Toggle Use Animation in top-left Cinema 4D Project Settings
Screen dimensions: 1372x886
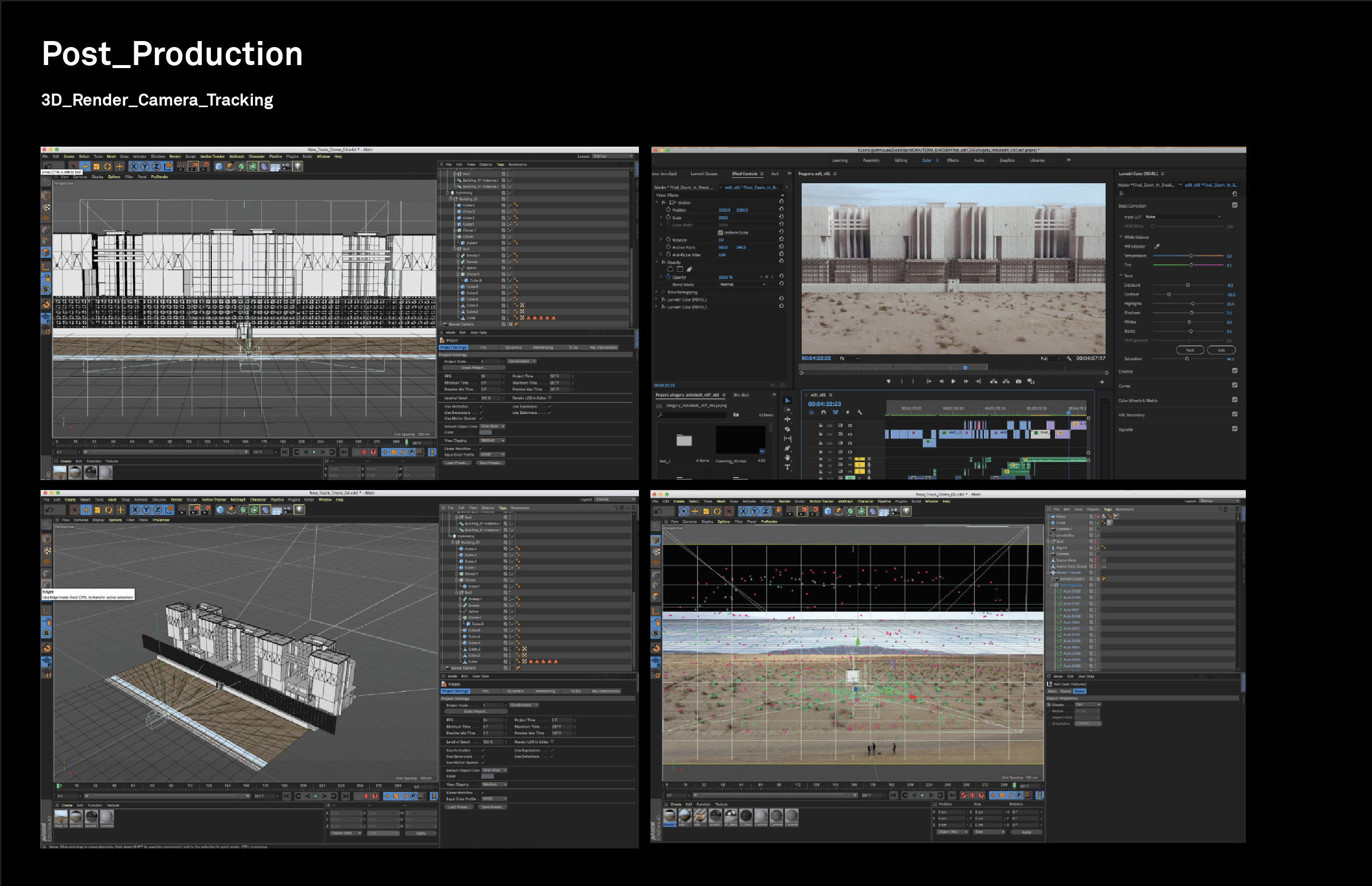click(x=481, y=406)
